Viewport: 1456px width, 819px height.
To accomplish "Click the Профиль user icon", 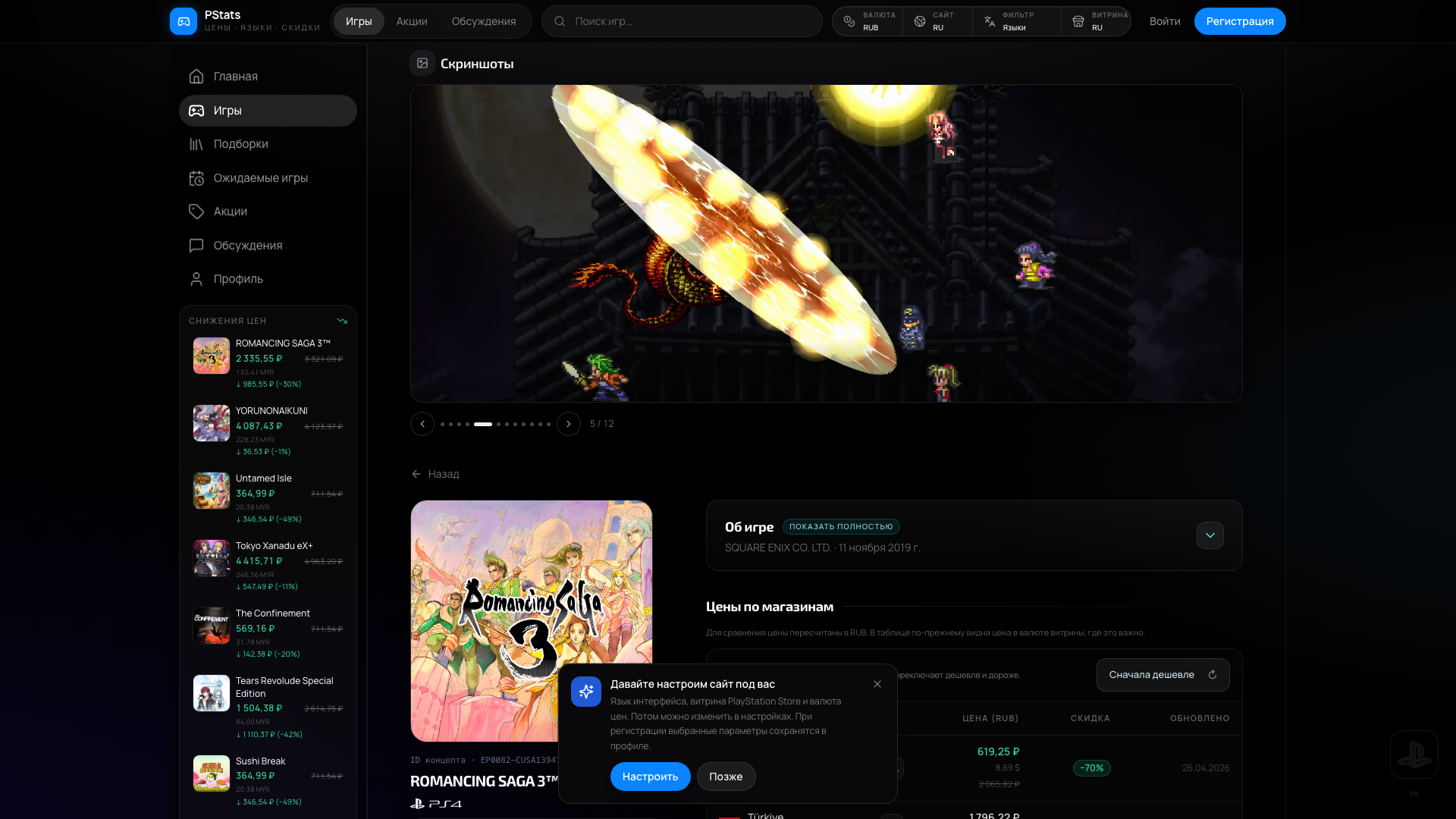I will (x=196, y=279).
